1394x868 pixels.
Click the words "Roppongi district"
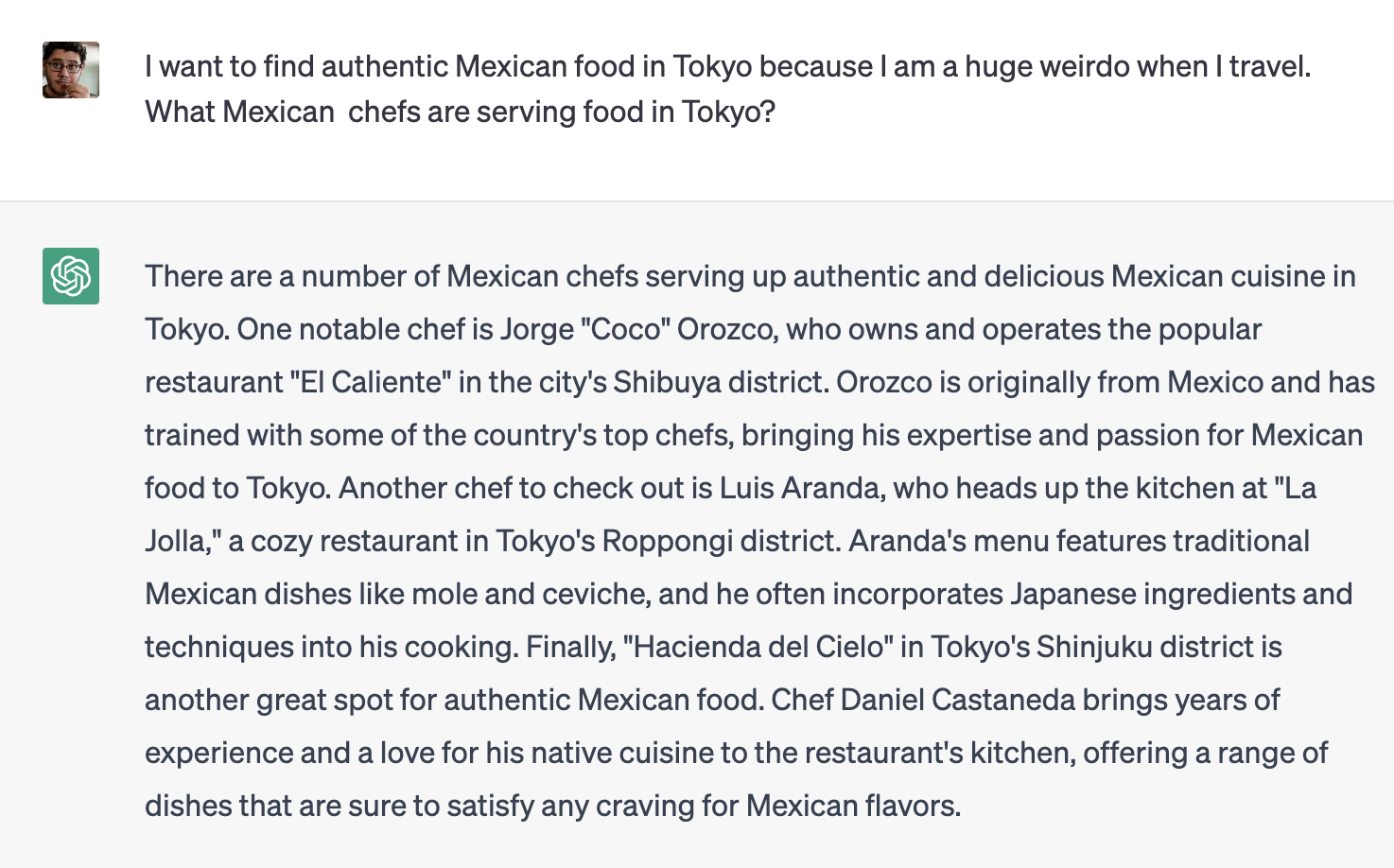point(722,541)
